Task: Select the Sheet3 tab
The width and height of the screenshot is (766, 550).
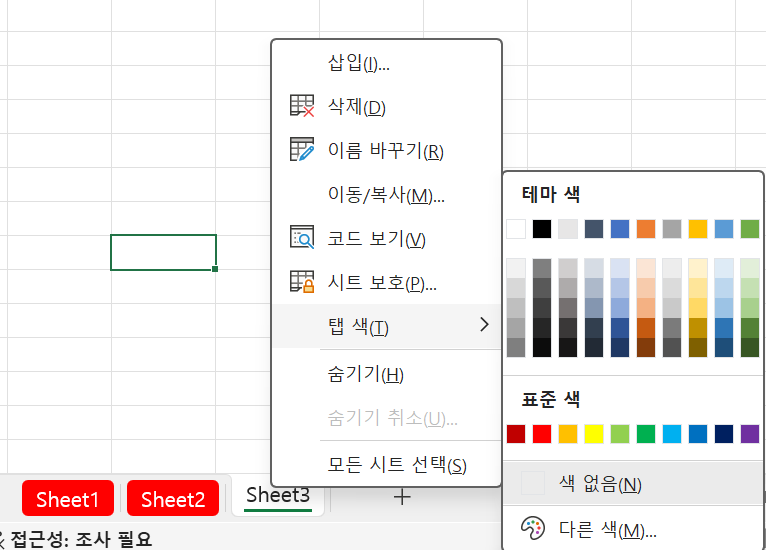Action: pyautogui.click(x=278, y=495)
